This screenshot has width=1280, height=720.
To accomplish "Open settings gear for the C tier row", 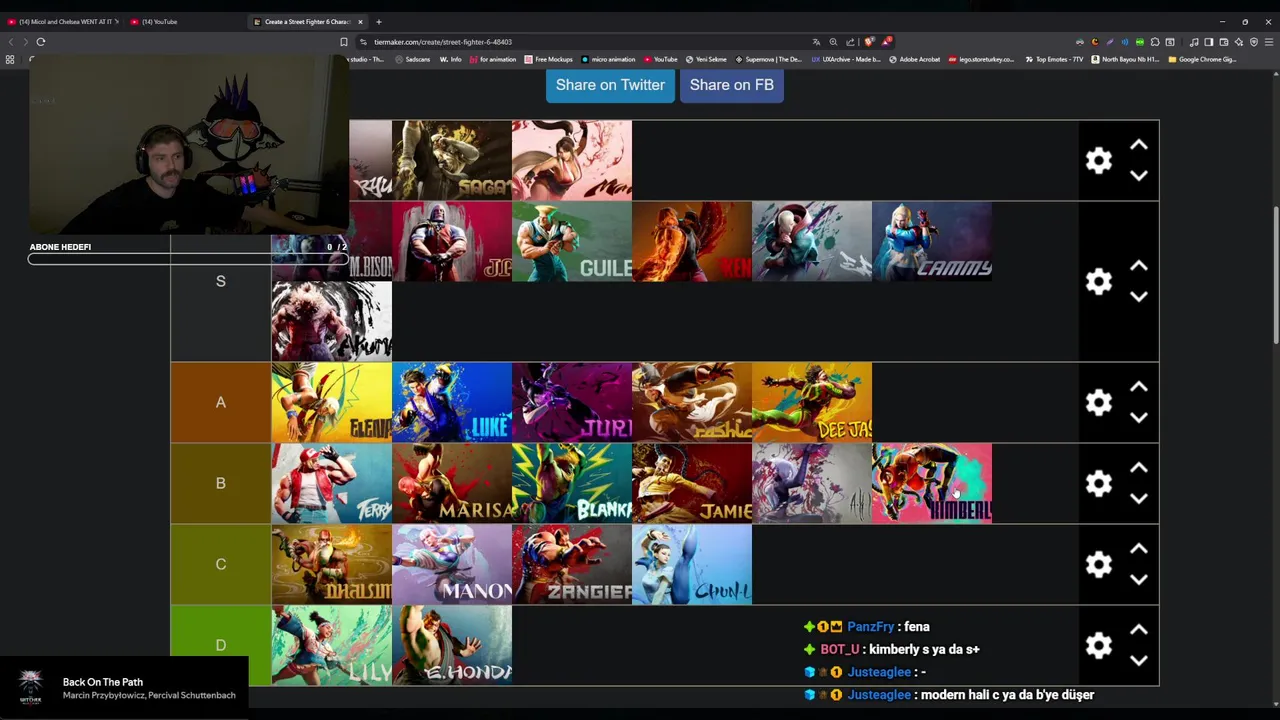I will tap(1099, 565).
